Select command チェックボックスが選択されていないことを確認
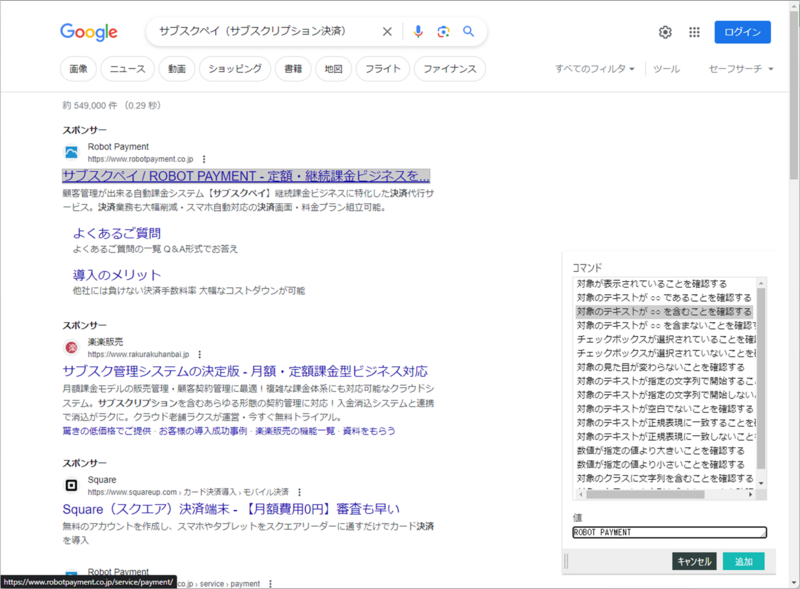This screenshot has width=800, height=589. click(x=664, y=353)
